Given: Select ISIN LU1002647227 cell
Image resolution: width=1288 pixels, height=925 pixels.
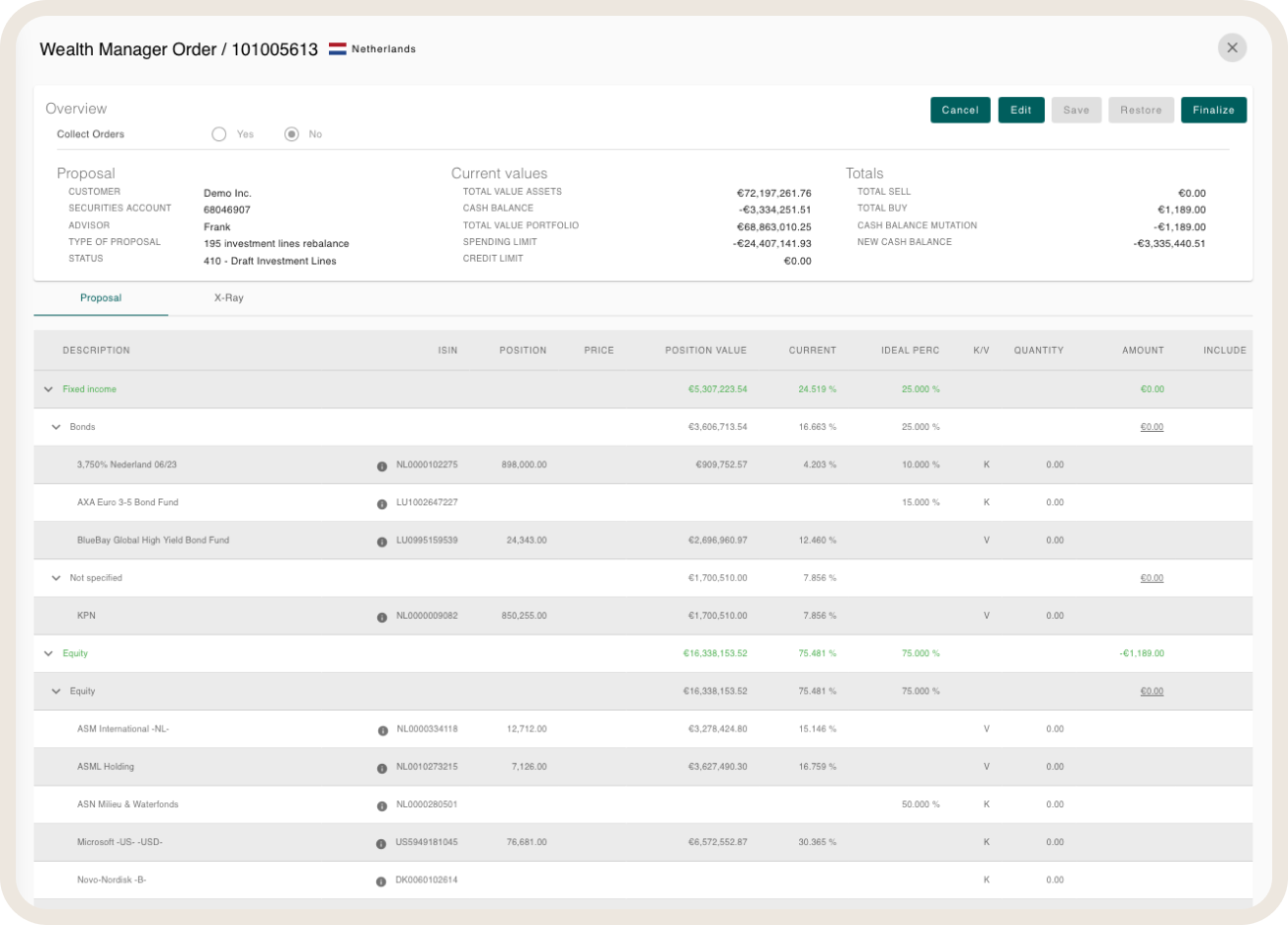Looking at the screenshot, I should point(427,502).
